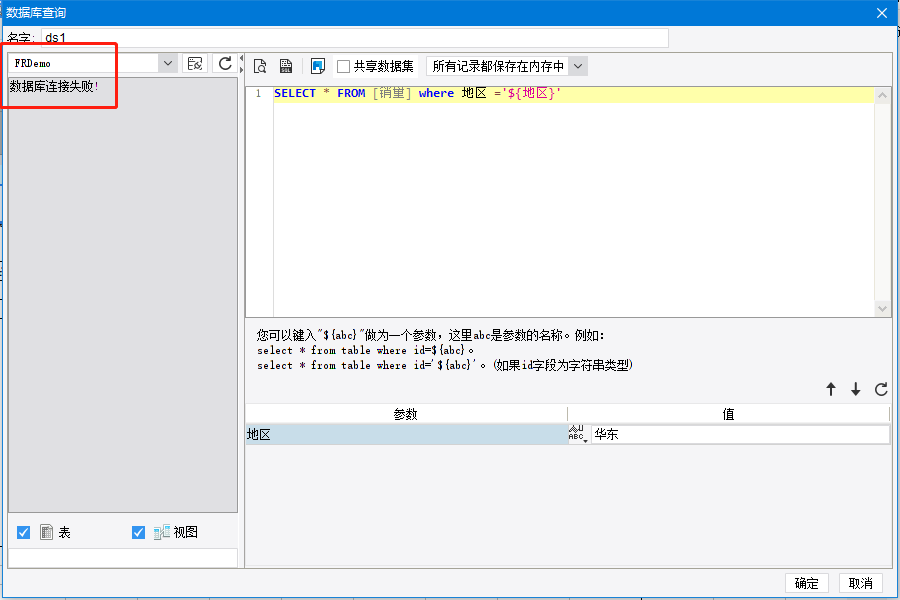
Task: Click the 华东 value field
Action: pyautogui.click(x=740, y=435)
